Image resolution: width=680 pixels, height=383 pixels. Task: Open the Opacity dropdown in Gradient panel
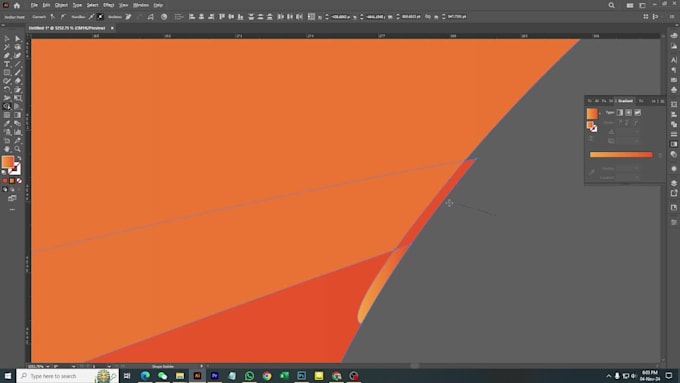(637, 168)
